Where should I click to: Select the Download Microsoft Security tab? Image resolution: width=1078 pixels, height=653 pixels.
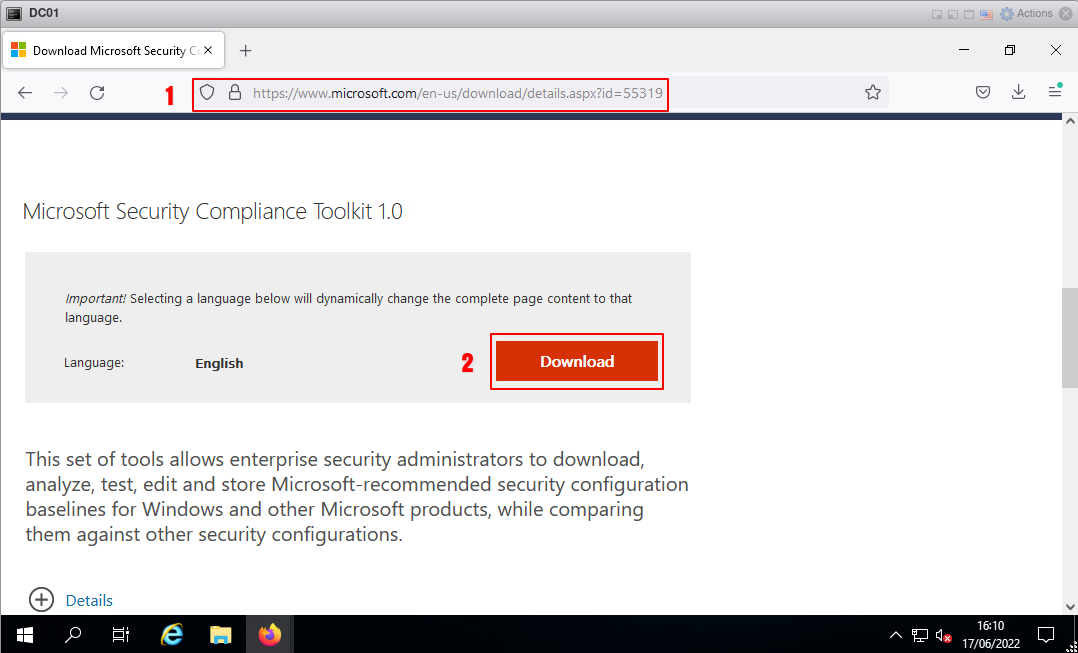point(108,50)
